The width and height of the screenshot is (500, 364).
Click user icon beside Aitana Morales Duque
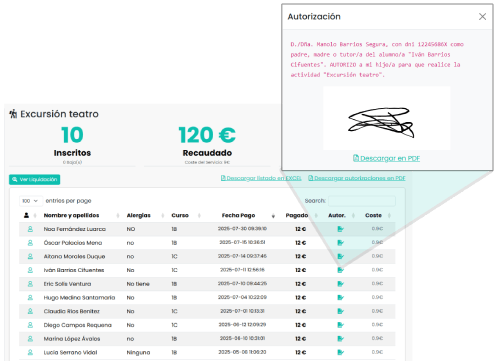click(x=30, y=256)
